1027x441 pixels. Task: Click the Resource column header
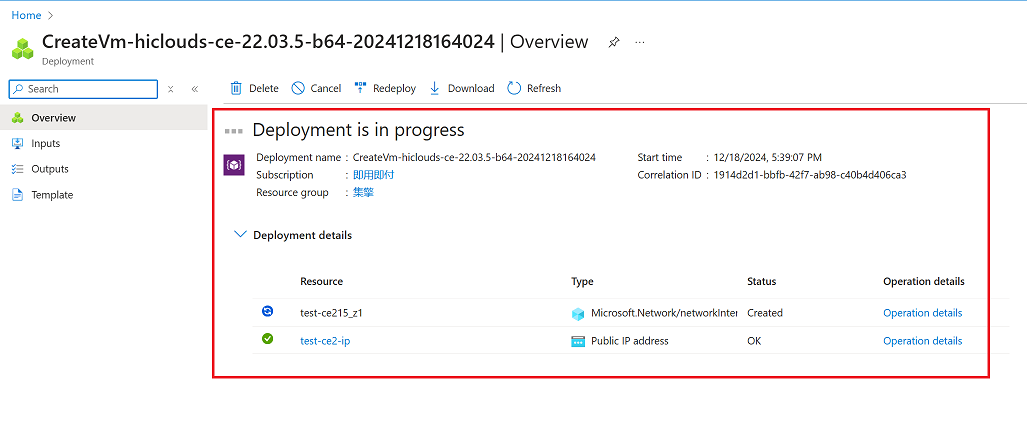tap(322, 281)
